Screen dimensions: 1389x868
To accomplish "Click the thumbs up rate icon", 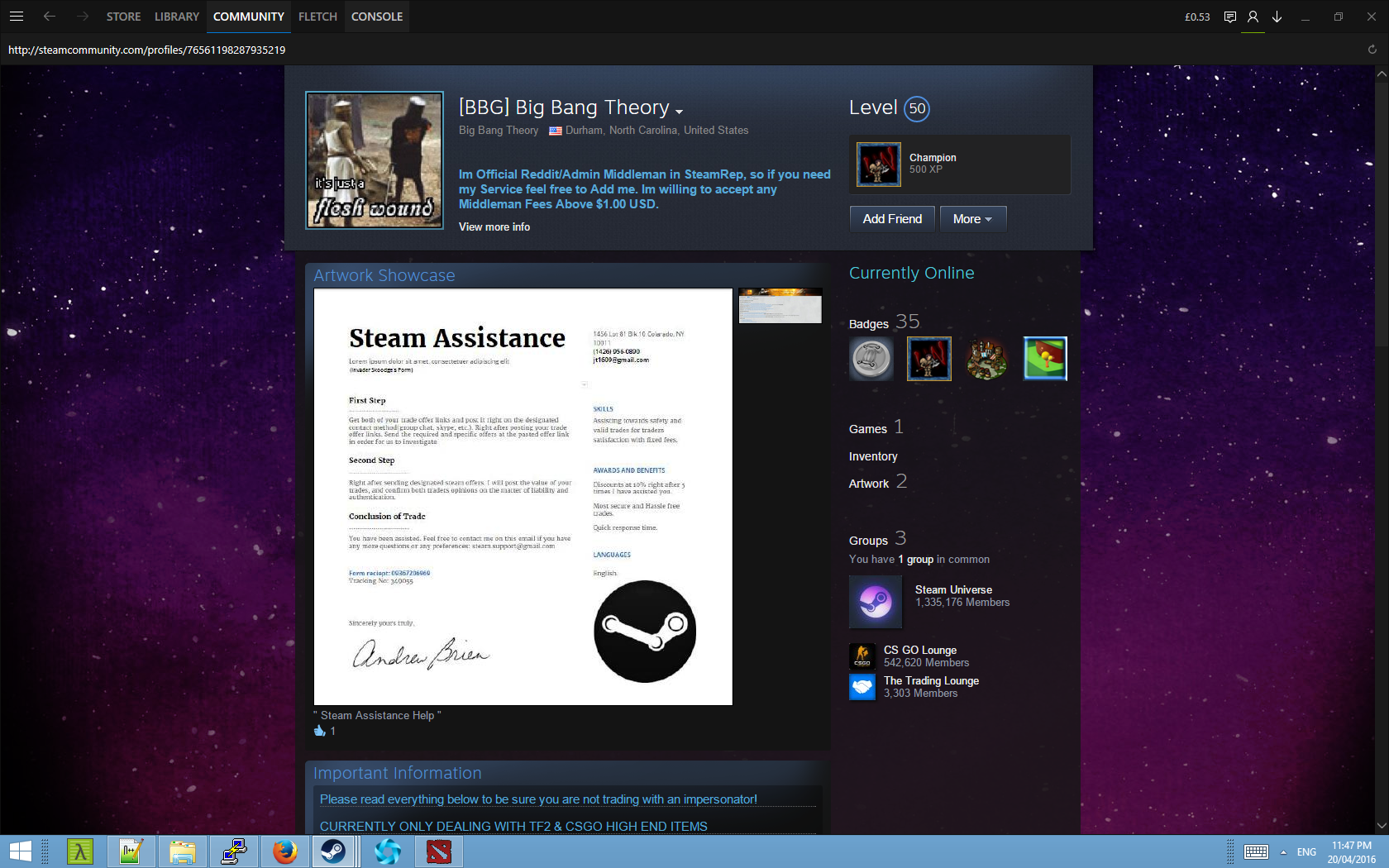I will pyautogui.click(x=320, y=731).
